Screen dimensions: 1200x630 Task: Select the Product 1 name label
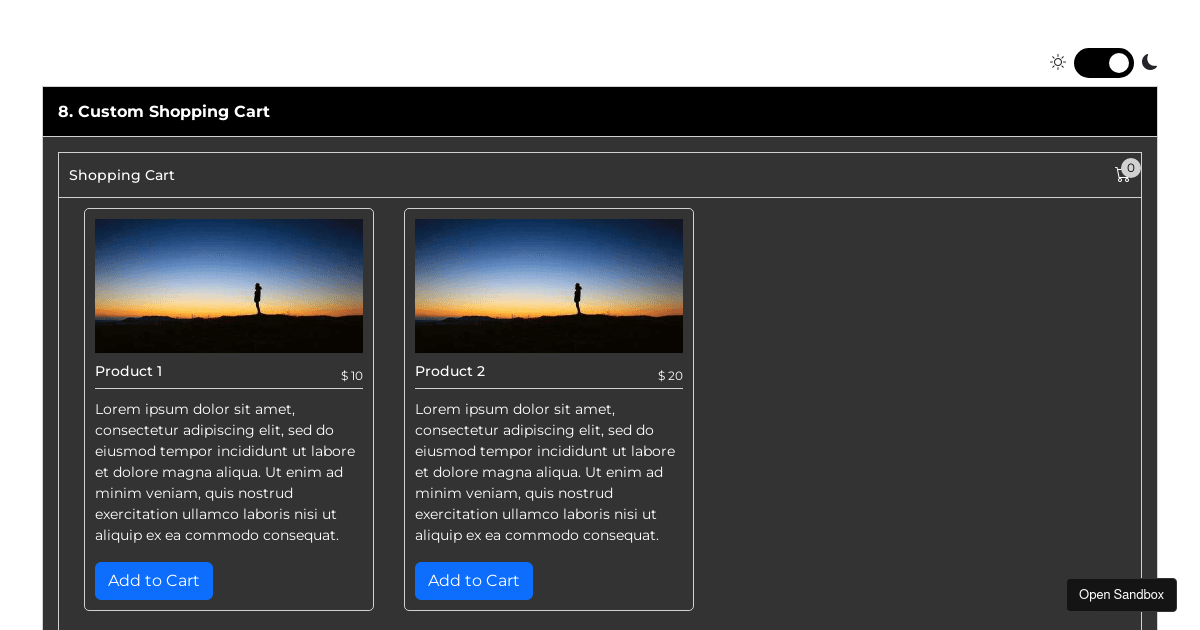(x=129, y=371)
